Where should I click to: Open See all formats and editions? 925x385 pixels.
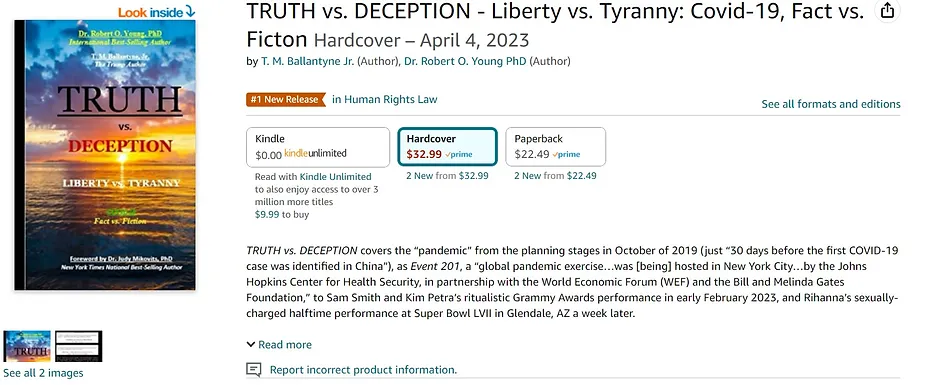831,104
